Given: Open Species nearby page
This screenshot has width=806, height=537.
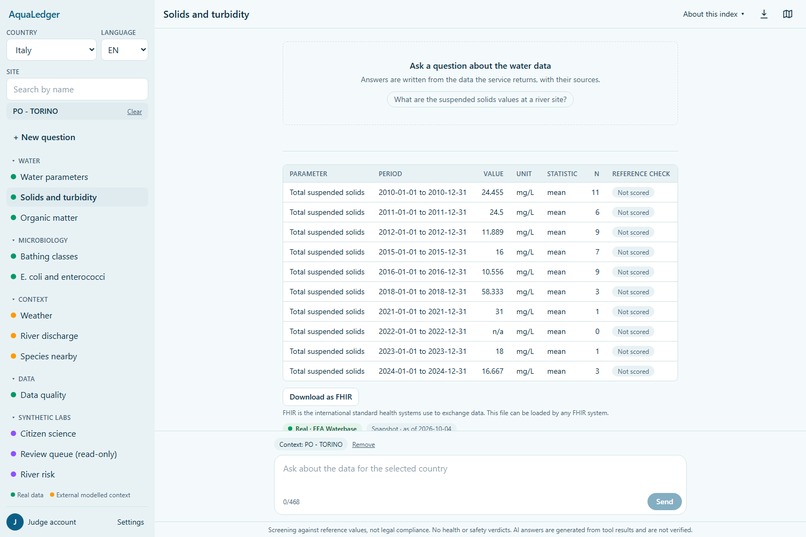Looking at the screenshot, I should (x=77, y=357).
